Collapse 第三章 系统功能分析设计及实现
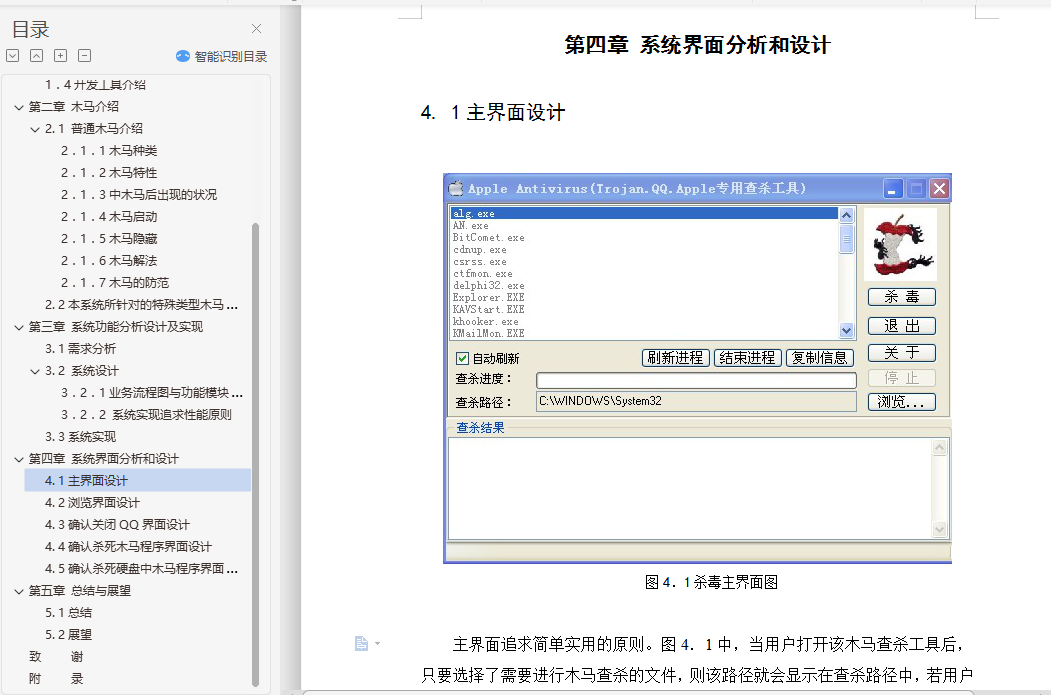The width and height of the screenshot is (1051, 695). (19, 328)
